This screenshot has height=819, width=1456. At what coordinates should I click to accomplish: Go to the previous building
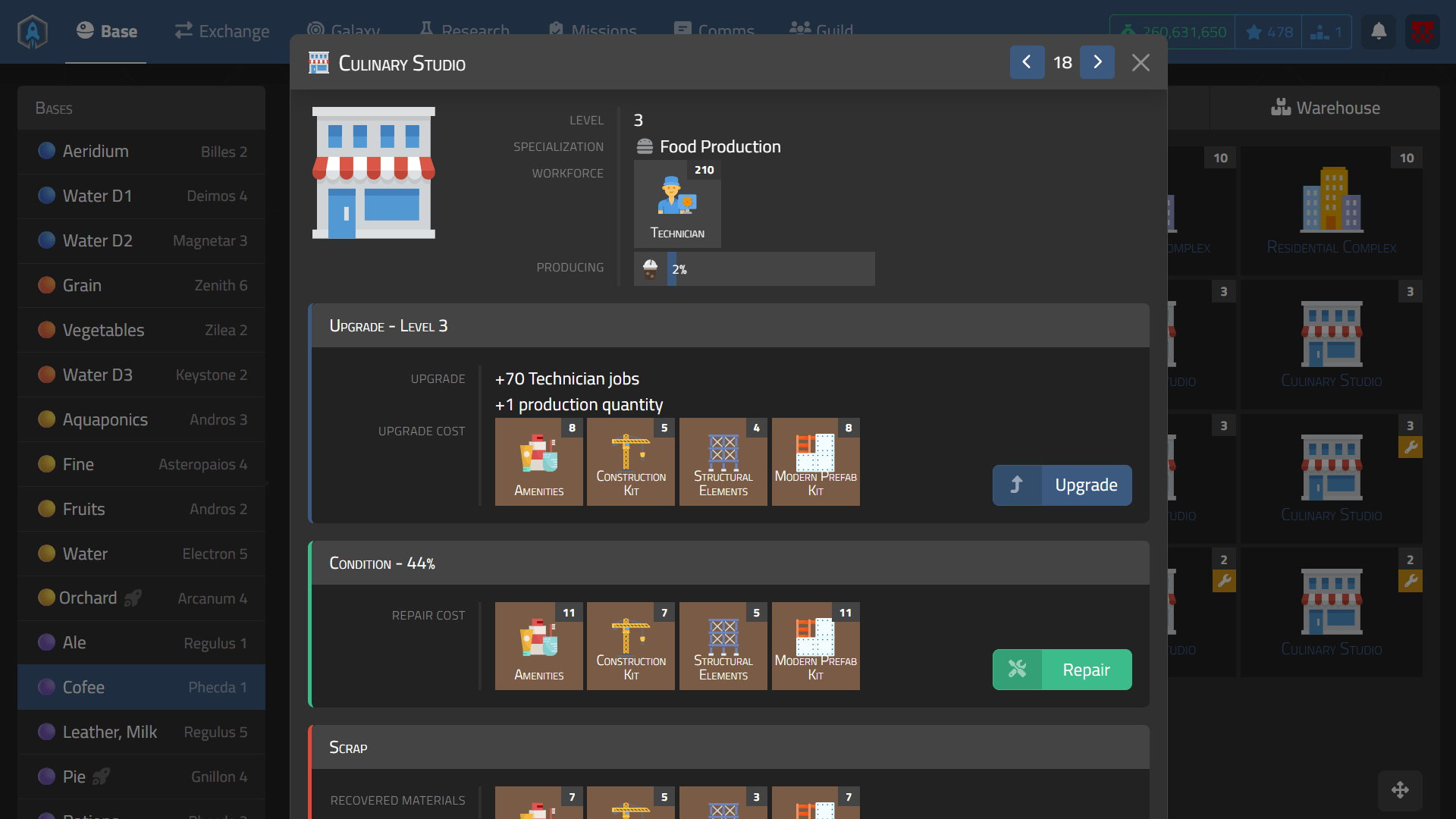click(1027, 62)
